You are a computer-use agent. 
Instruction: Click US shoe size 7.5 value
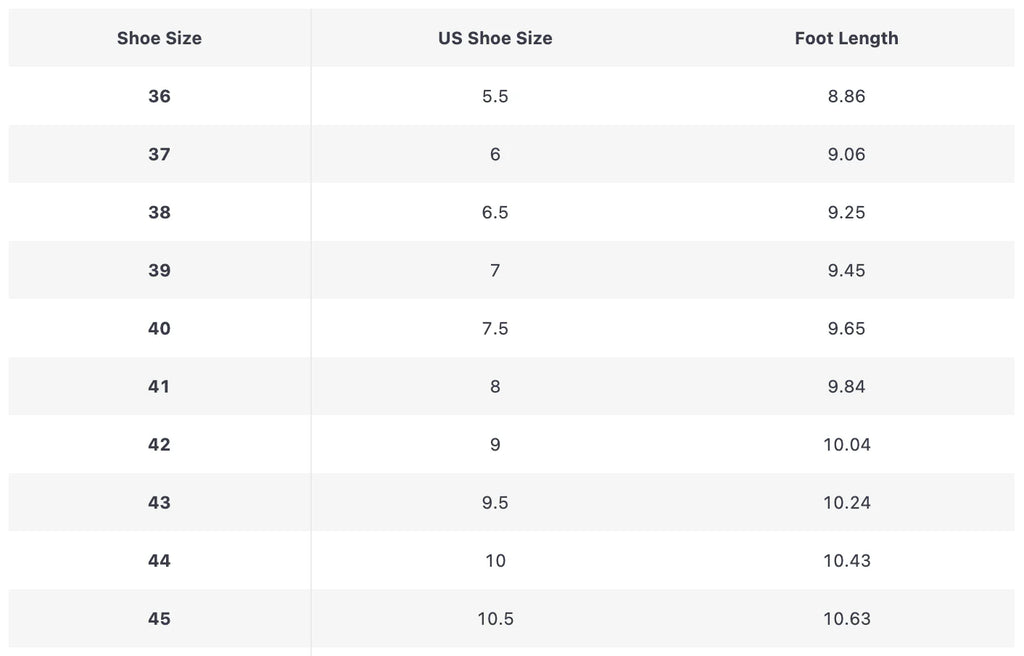coord(495,328)
